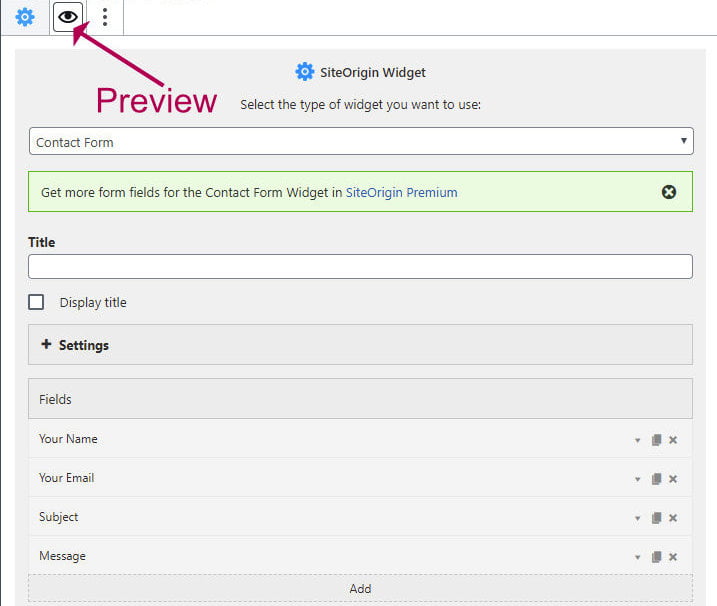This screenshot has width=717, height=606.
Task: Select the Message field row label
Action: pyautogui.click(x=62, y=556)
